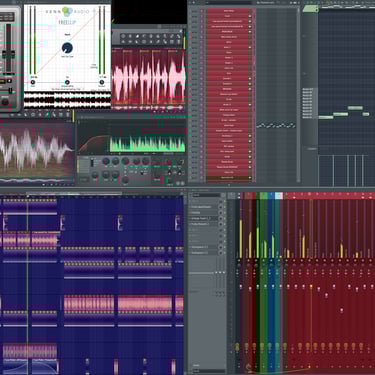375x375 pixels.
Task: Click the pink audio clip in the top playlist track
Action: tap(29, 208)
